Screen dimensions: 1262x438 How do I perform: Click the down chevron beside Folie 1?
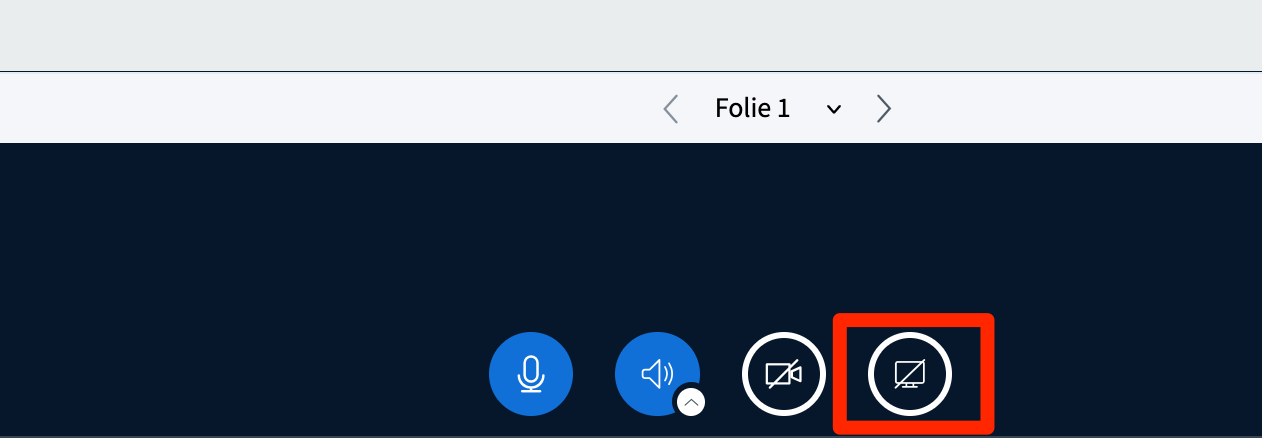[x=833, y=109]
